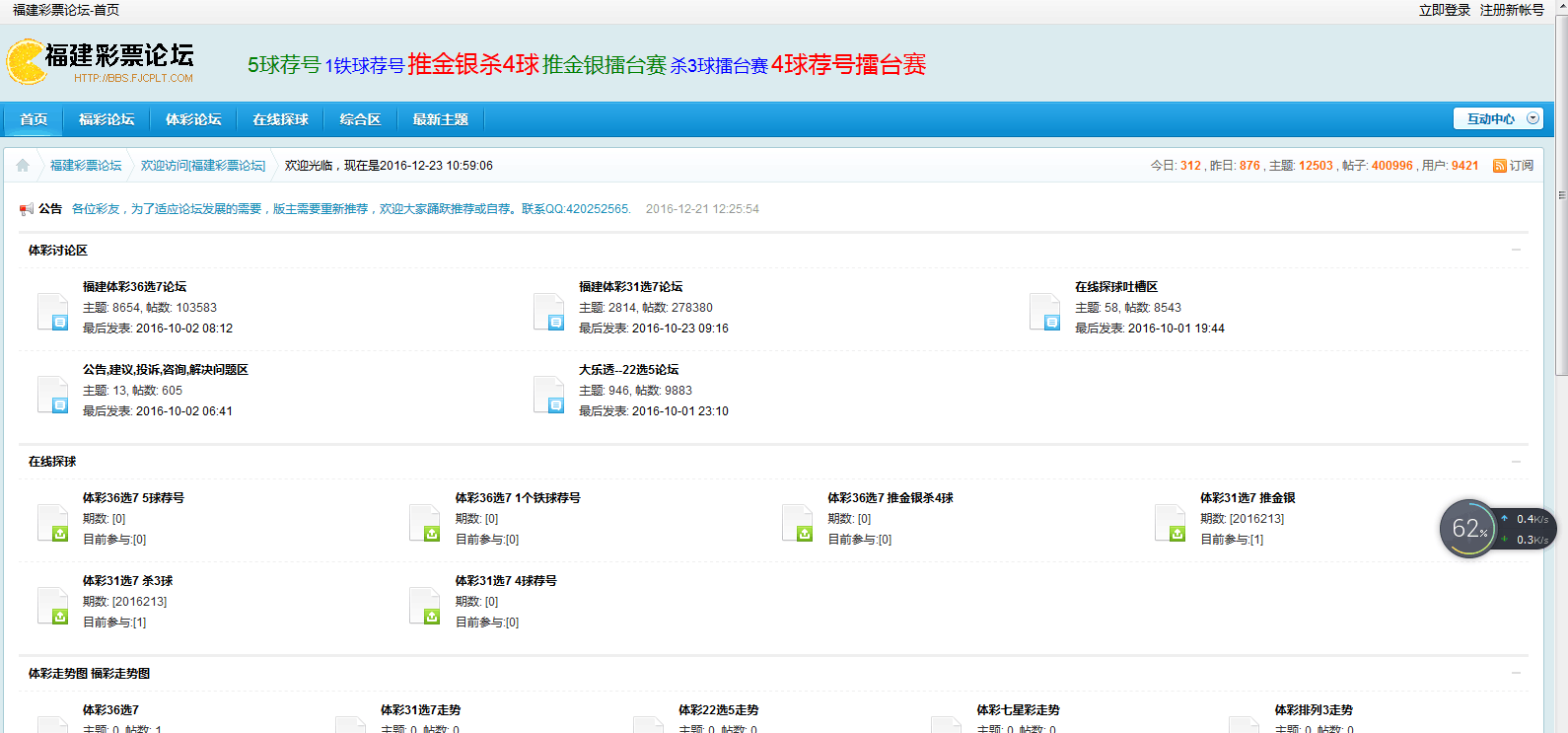Screen dimensions: 1568x733
Task: Open 体彩31选7 杀3球 title link
Action: (127, 581)
